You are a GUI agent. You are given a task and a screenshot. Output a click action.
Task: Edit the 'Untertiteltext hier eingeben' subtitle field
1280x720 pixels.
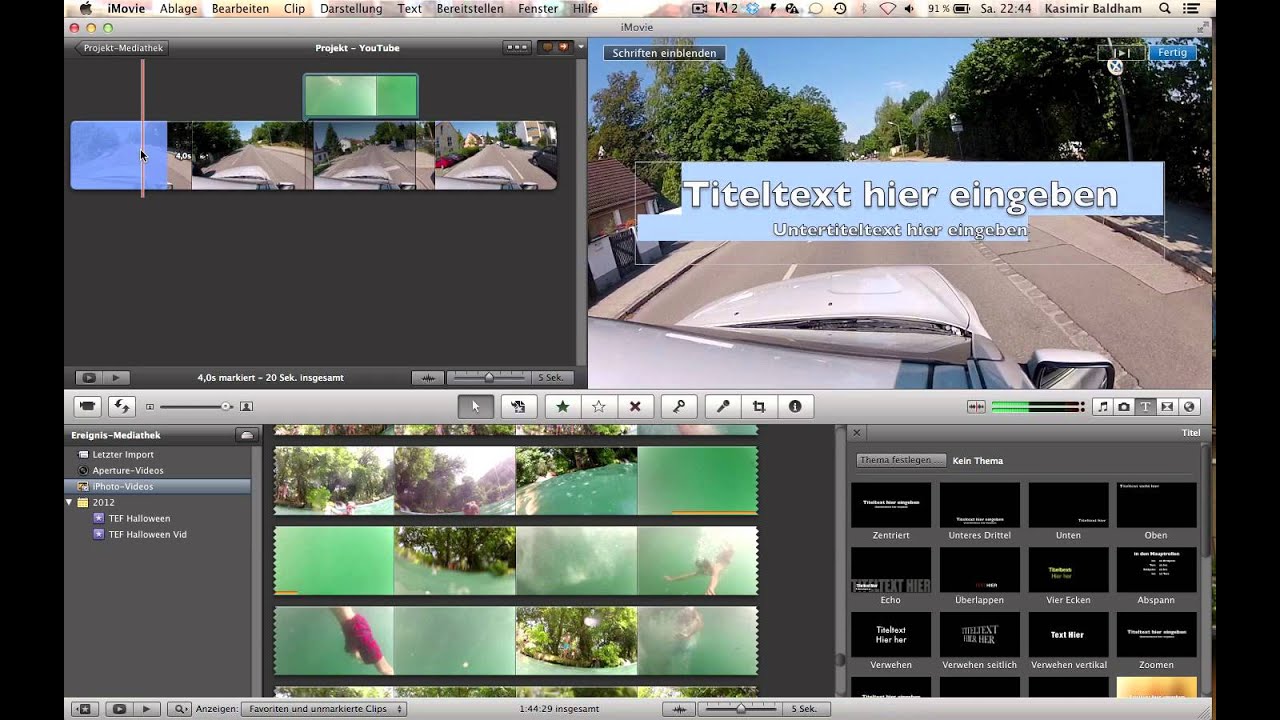tap(900, 230)
